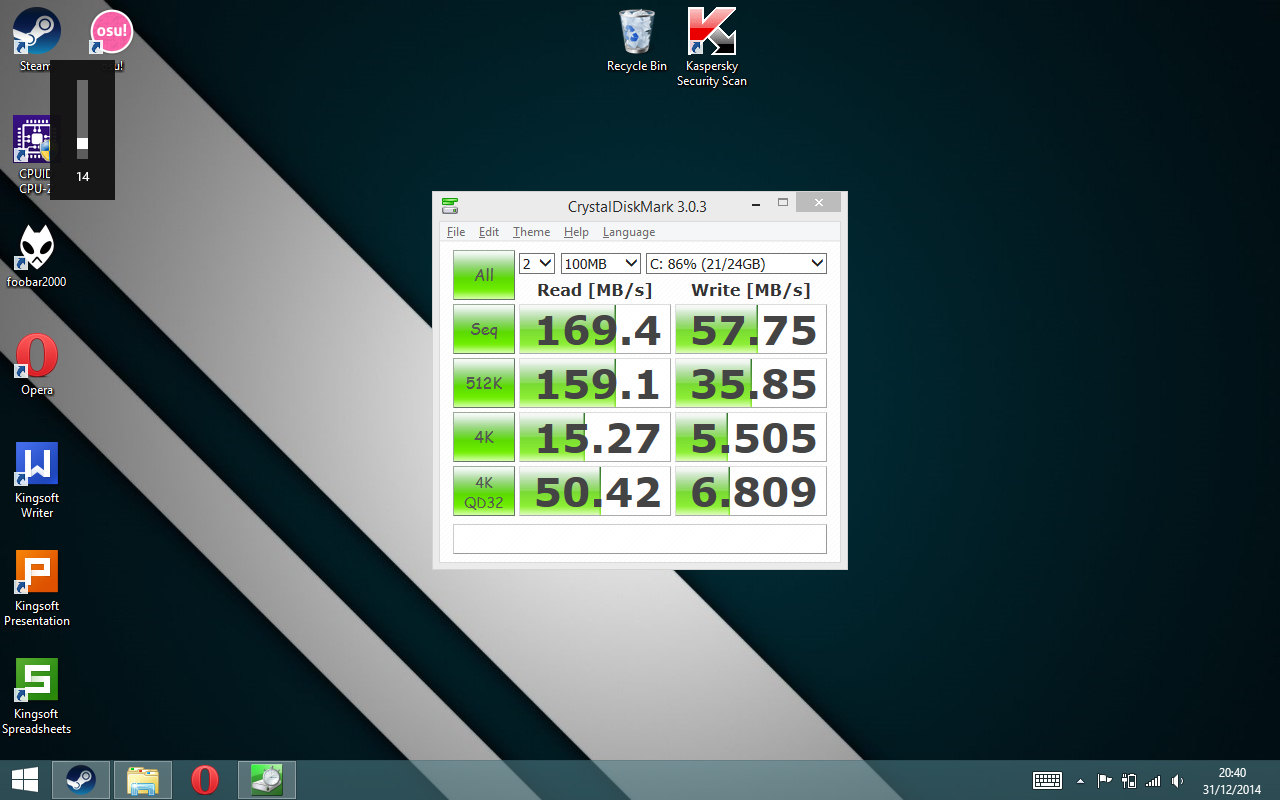Open the Windows Start button
This screenshot has height=800, width=1280.
[x=25, y=780]
